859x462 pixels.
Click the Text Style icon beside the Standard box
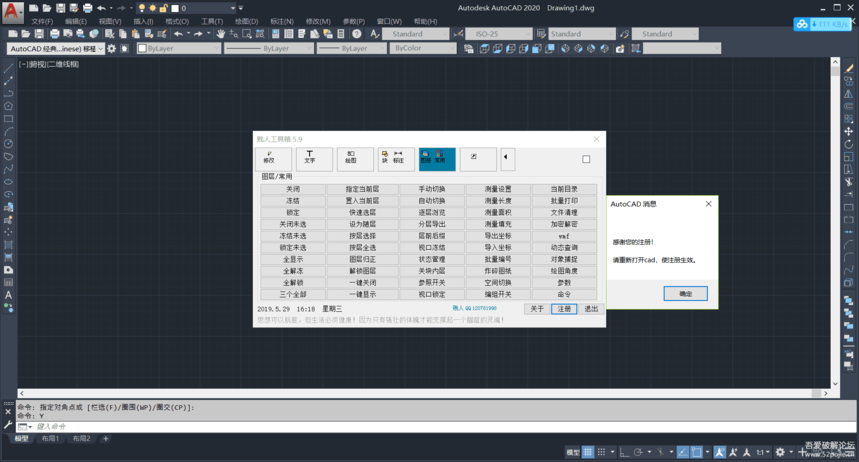(x=375, y=34)
